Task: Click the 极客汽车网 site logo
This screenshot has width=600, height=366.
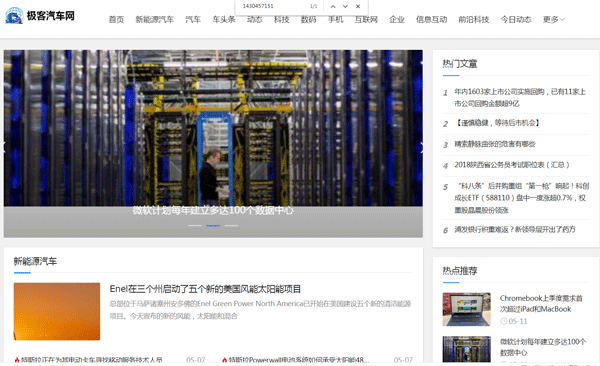Action: 40,16
